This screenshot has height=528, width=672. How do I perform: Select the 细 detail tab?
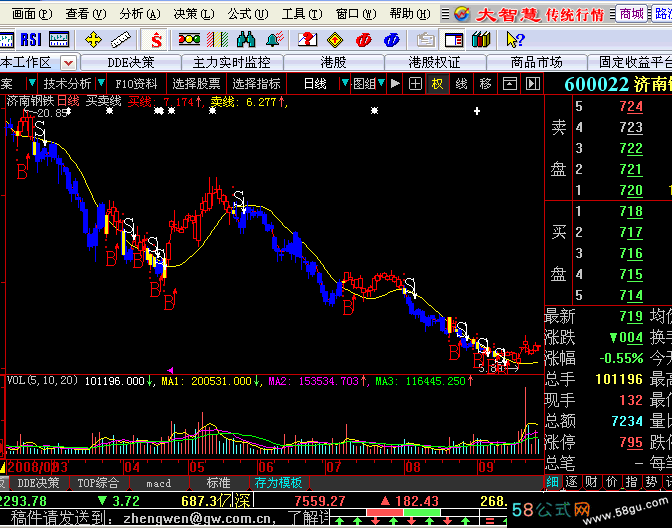coord(553,482)
